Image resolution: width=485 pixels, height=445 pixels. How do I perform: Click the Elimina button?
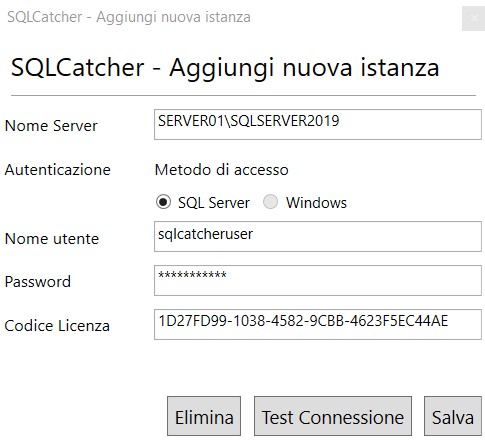[x=204, y=416]
